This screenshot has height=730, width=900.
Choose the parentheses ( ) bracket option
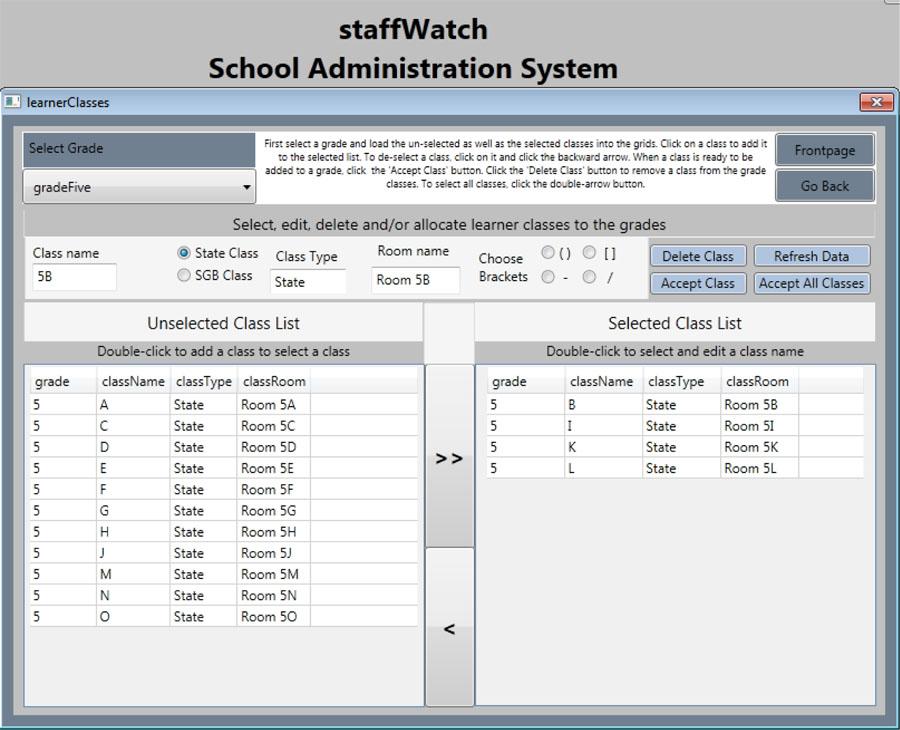(548, 254)
